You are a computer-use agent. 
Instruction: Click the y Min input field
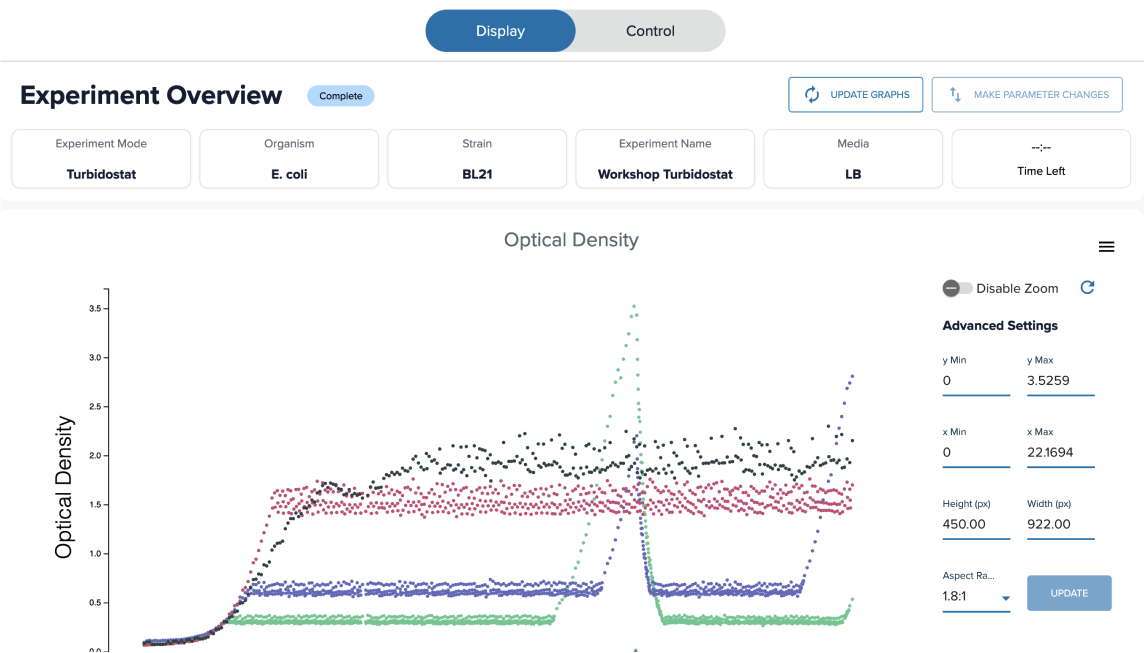(976, 381)
